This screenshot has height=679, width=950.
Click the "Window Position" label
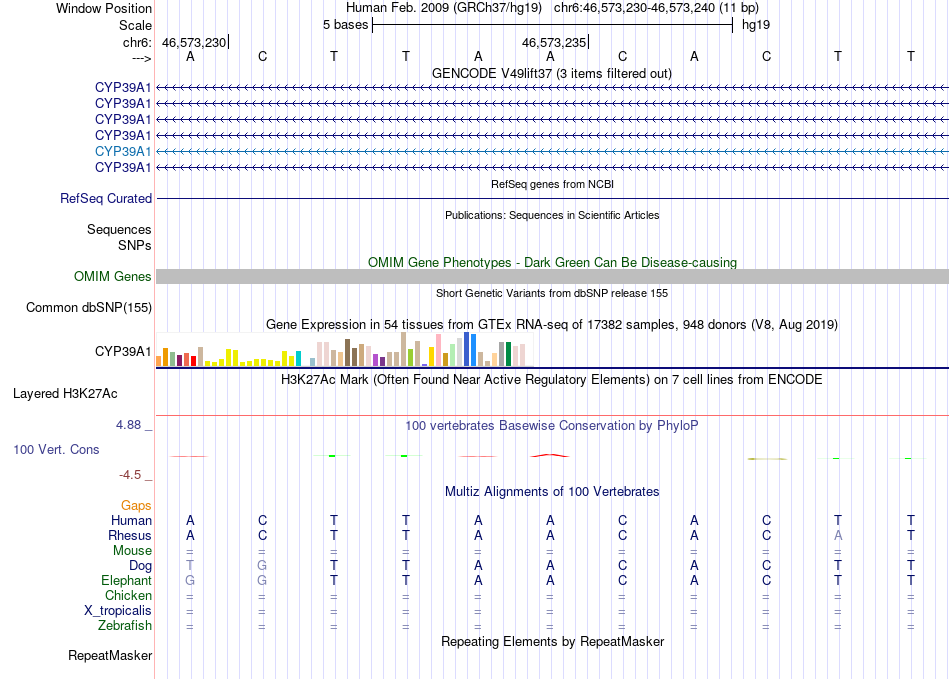104,8
